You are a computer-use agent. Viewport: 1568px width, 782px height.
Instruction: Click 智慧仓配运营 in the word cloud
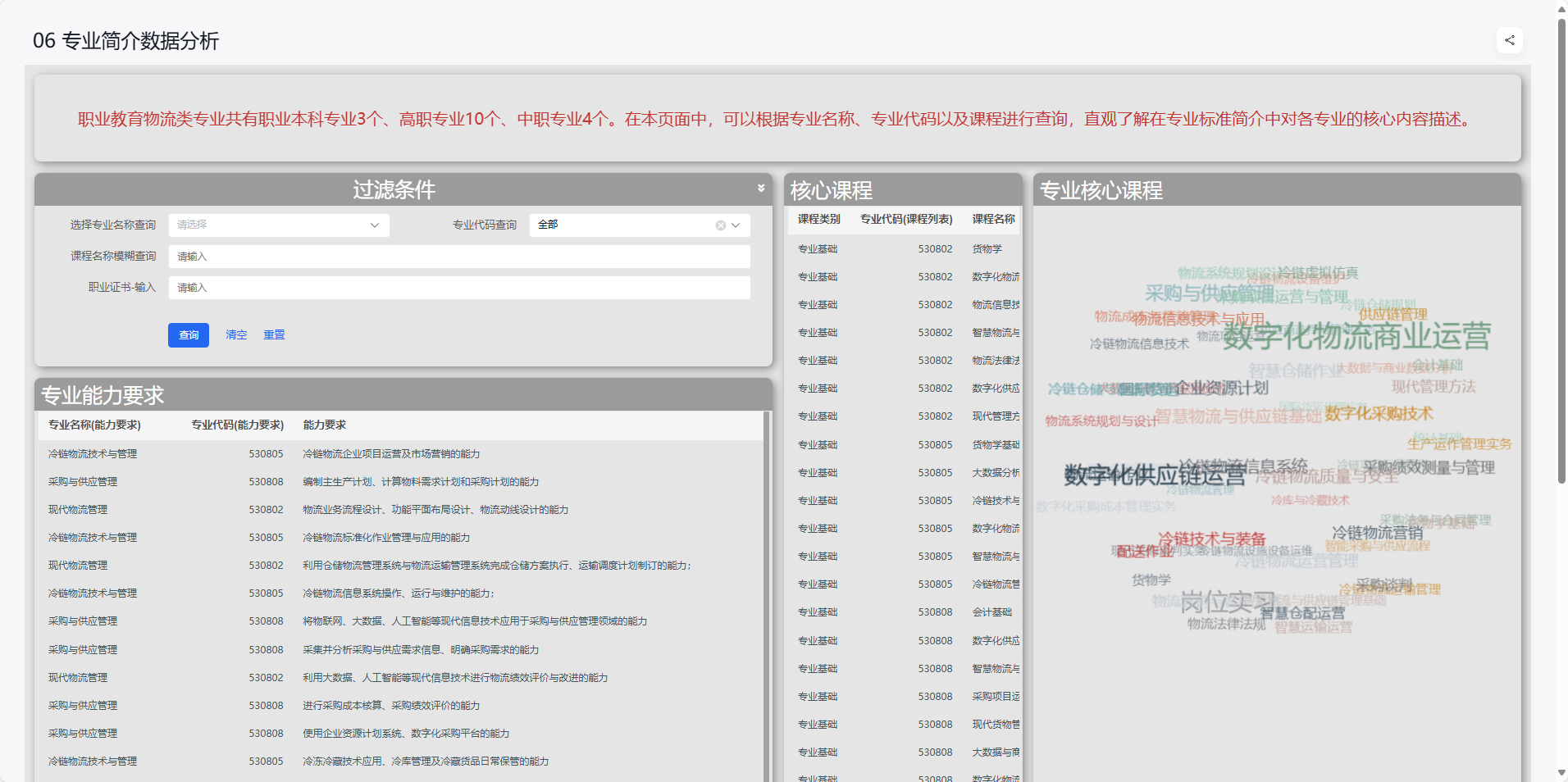pyautogui.click(x=1302, y=613)
